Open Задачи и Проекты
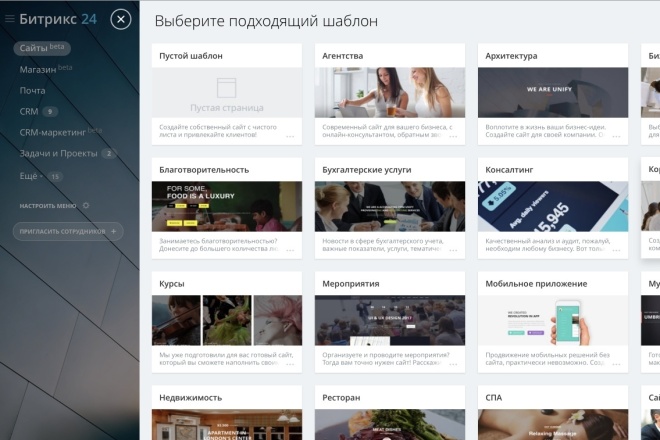This screenshot has width=660, height=440. tap(58, 153)
